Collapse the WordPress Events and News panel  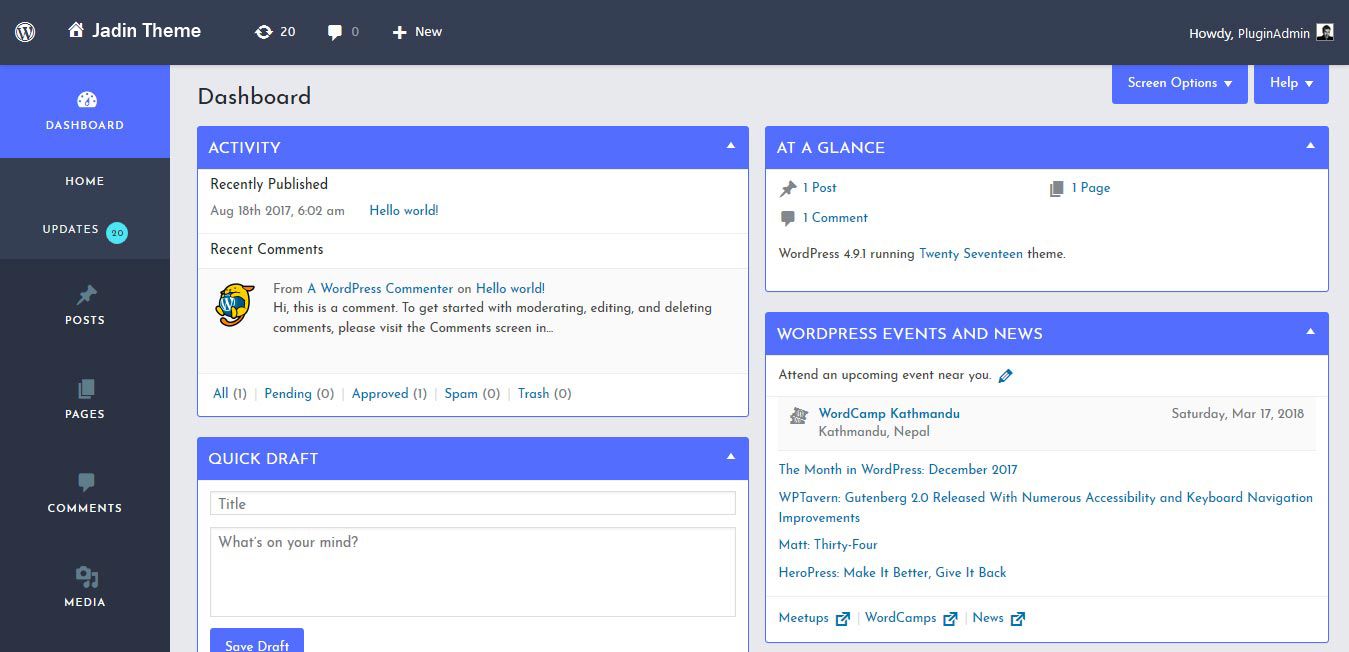pos(1310,332)
